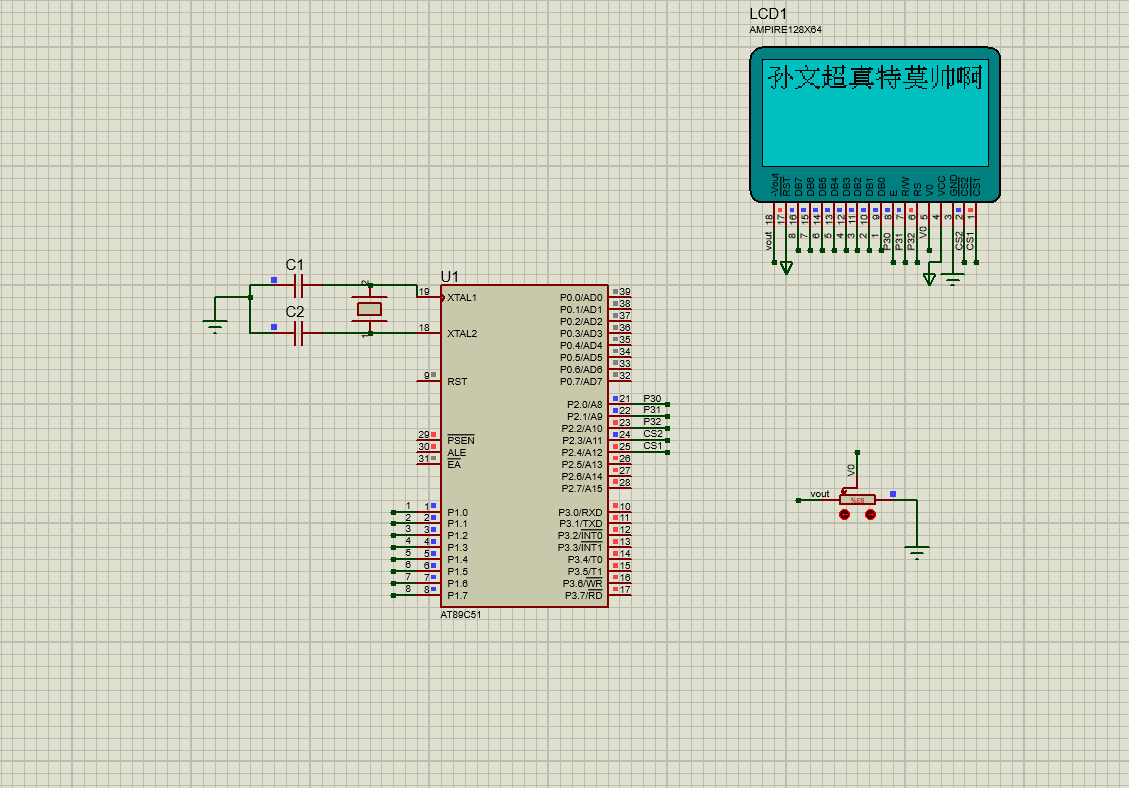
Task: Click the P2.4/A12 pin label
Action: [x=582, y=452]
